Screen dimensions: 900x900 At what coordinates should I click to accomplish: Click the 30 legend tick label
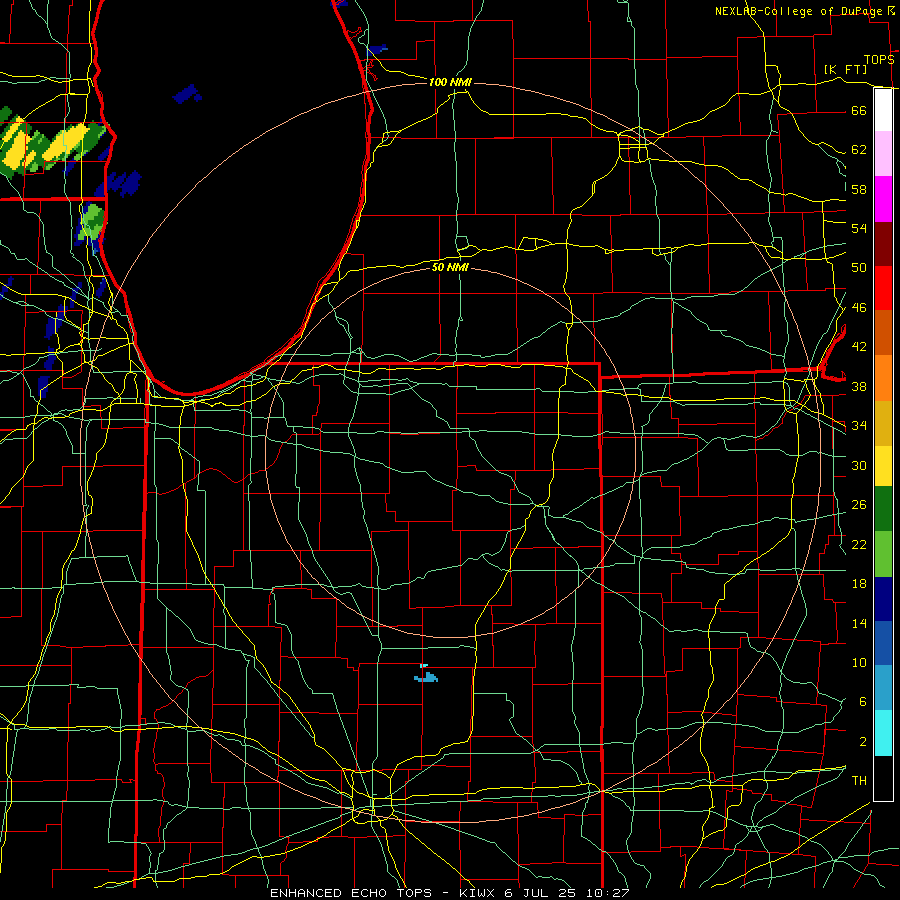click(x=859, y=465)
